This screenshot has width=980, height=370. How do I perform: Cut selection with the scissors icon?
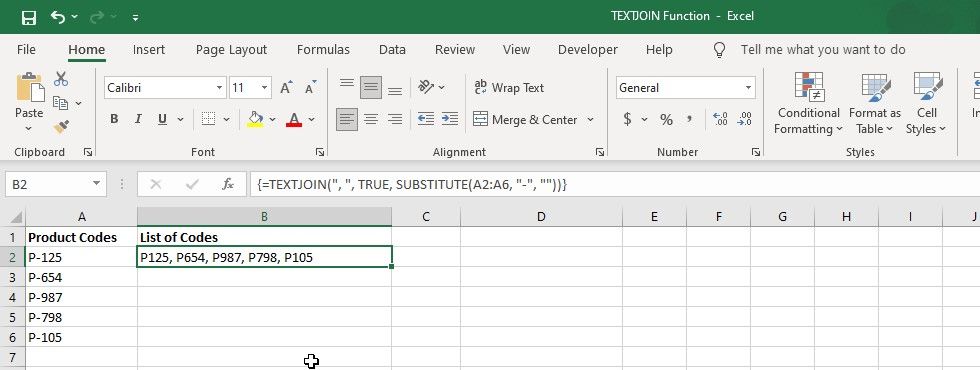pyautogui.click(x=61, y=79)
